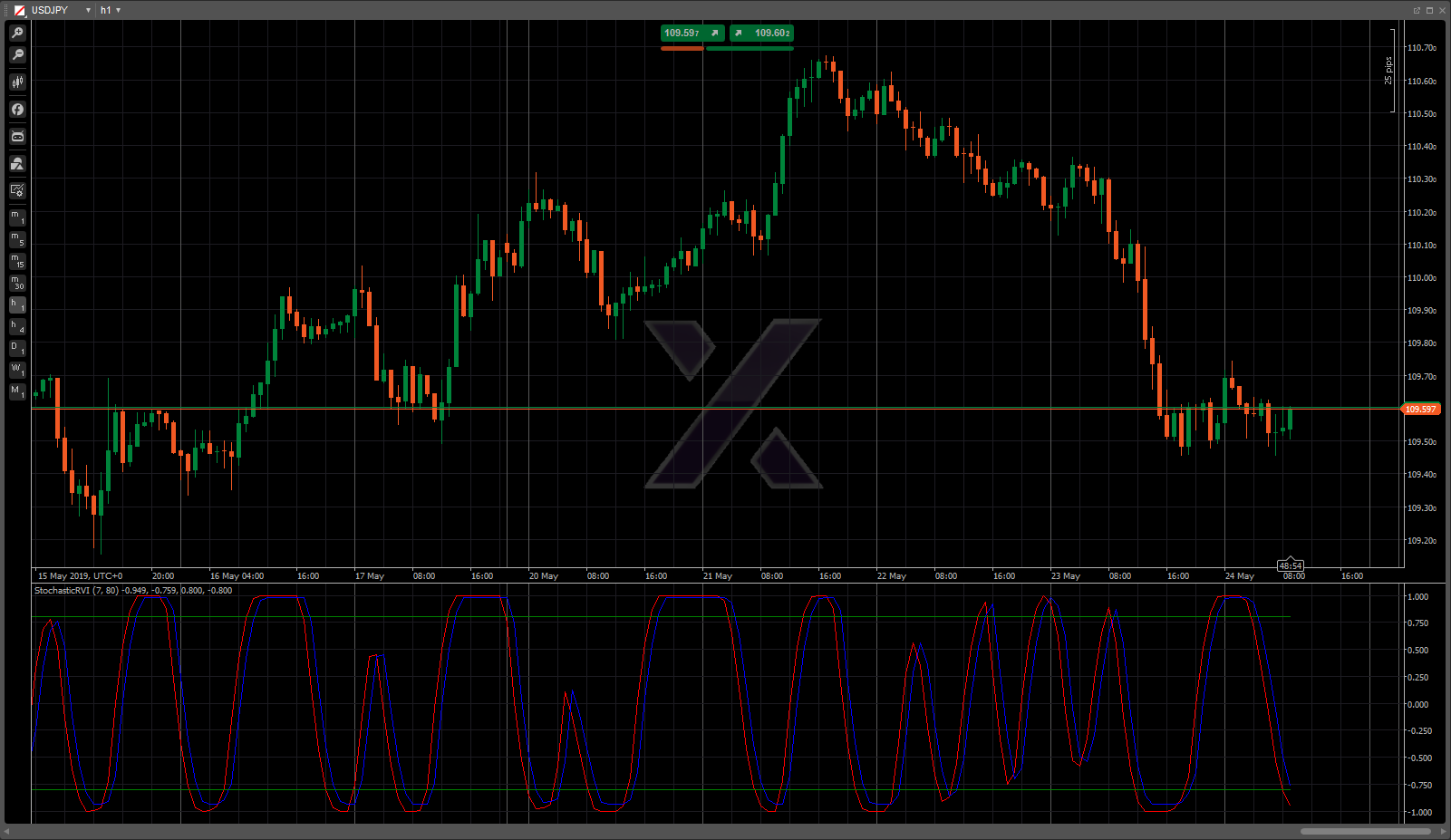1451x840 pixels.
Task: Click the 109.597 sell price button
Action: pos(692,34)
